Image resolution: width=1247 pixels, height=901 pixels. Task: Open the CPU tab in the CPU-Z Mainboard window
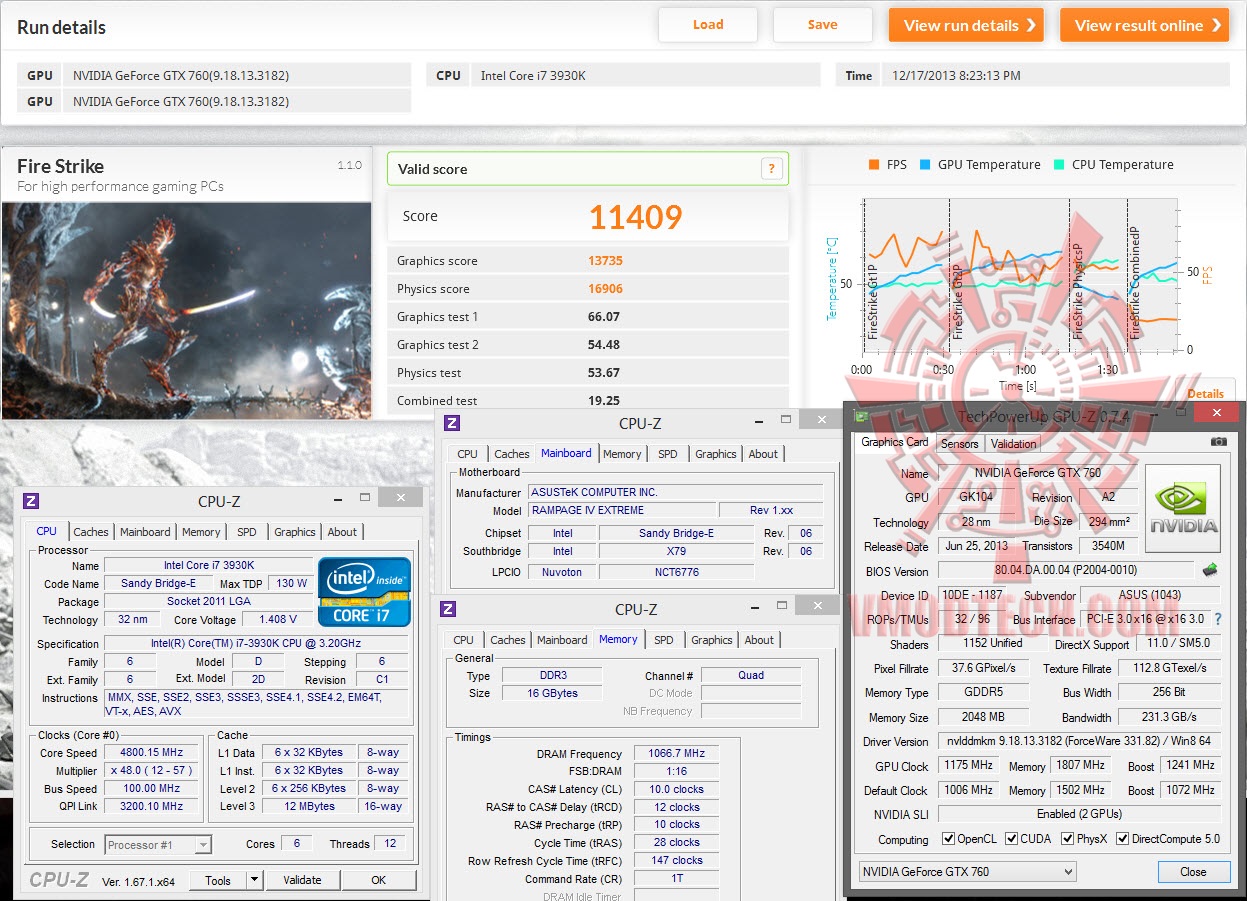click(x=468, y=454)
